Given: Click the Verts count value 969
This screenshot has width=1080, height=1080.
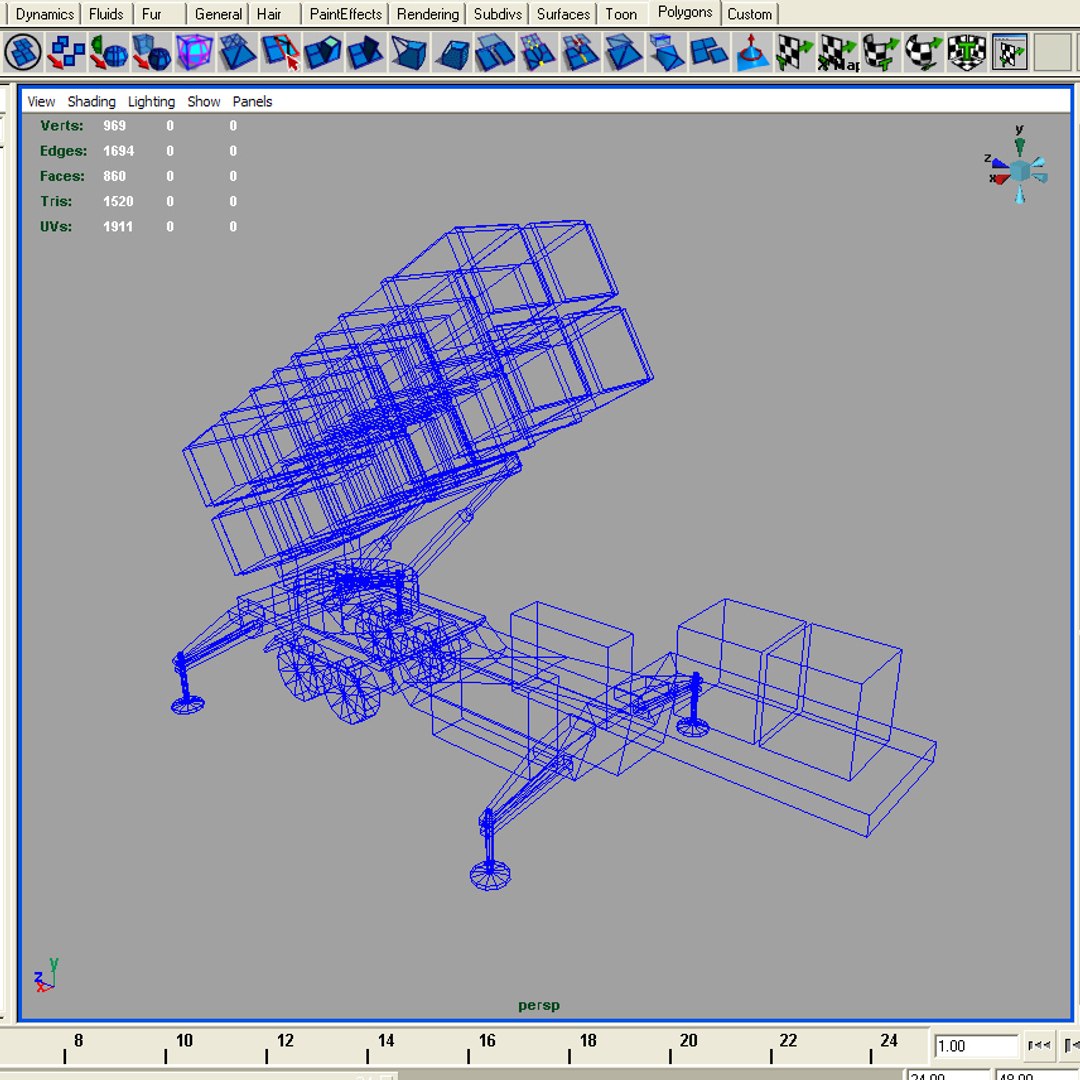Looking at the screenshot, I should click(114, 126).
